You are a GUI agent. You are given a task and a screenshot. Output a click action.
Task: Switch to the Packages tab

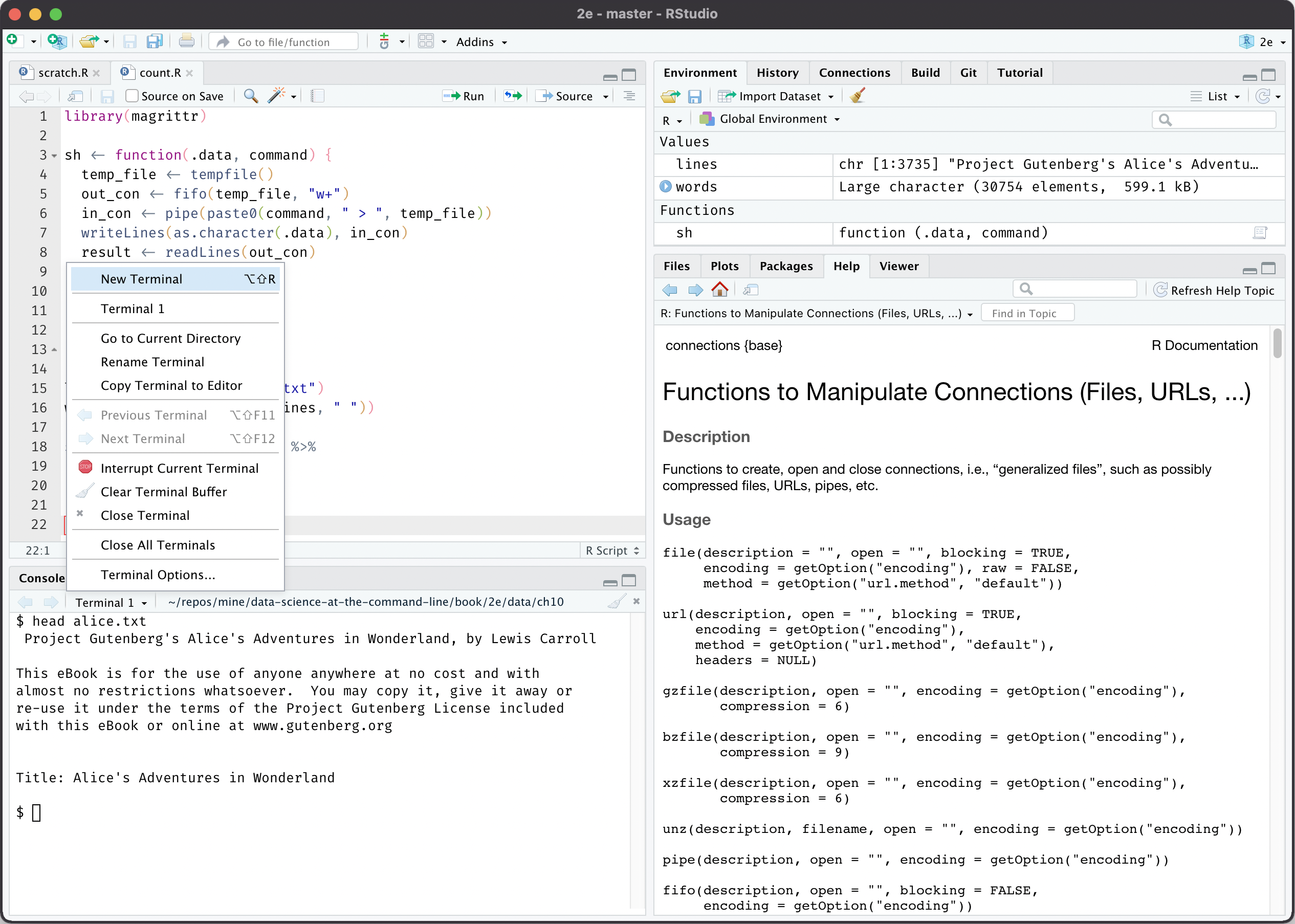[786, 266]
